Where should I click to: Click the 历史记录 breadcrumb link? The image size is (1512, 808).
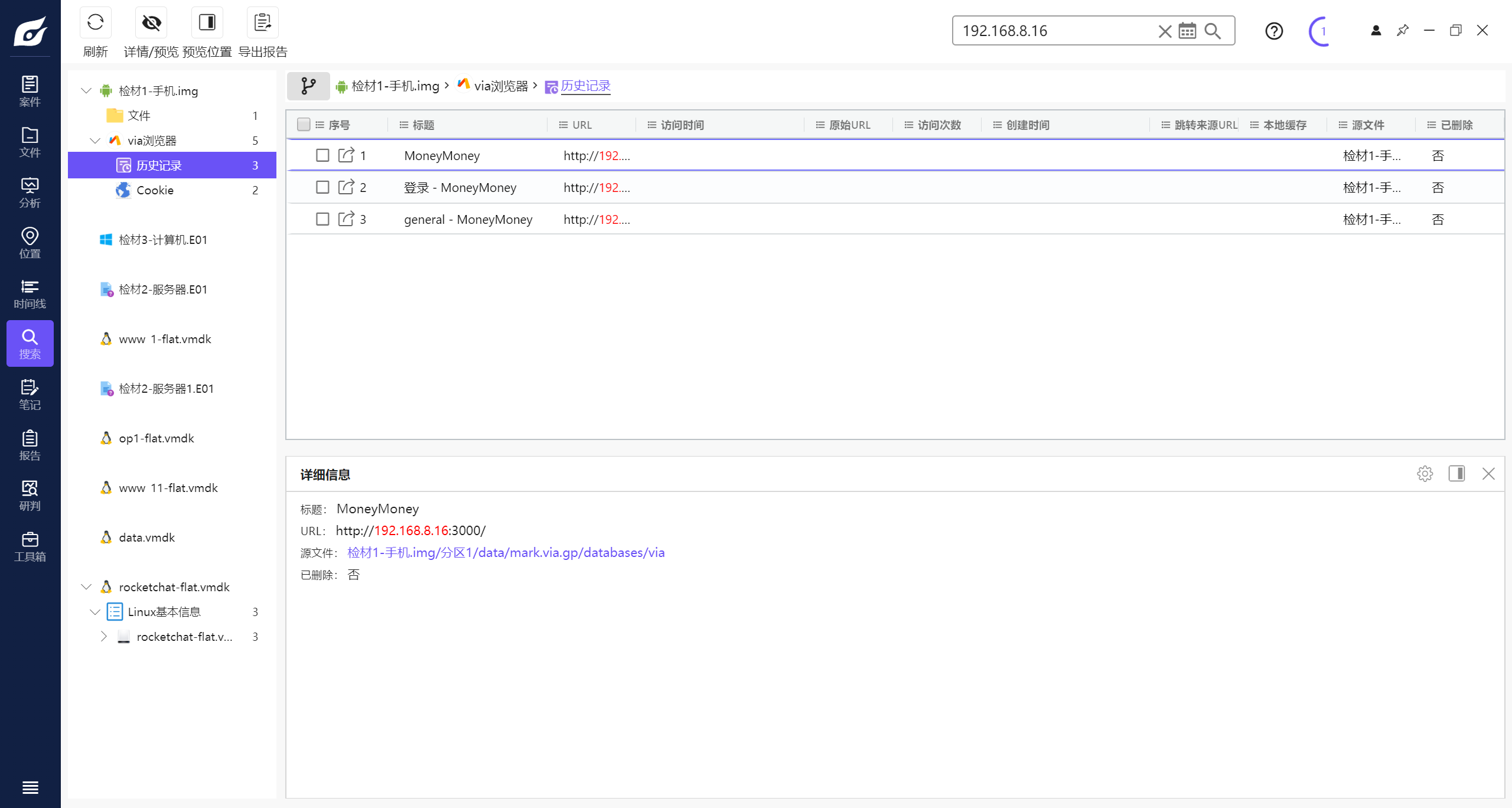click(x=585, y=86)
